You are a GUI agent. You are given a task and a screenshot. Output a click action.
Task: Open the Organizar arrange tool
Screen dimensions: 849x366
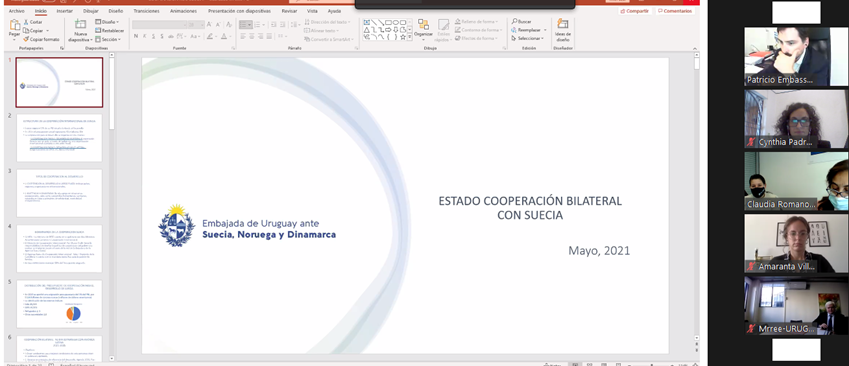(423, 30)
